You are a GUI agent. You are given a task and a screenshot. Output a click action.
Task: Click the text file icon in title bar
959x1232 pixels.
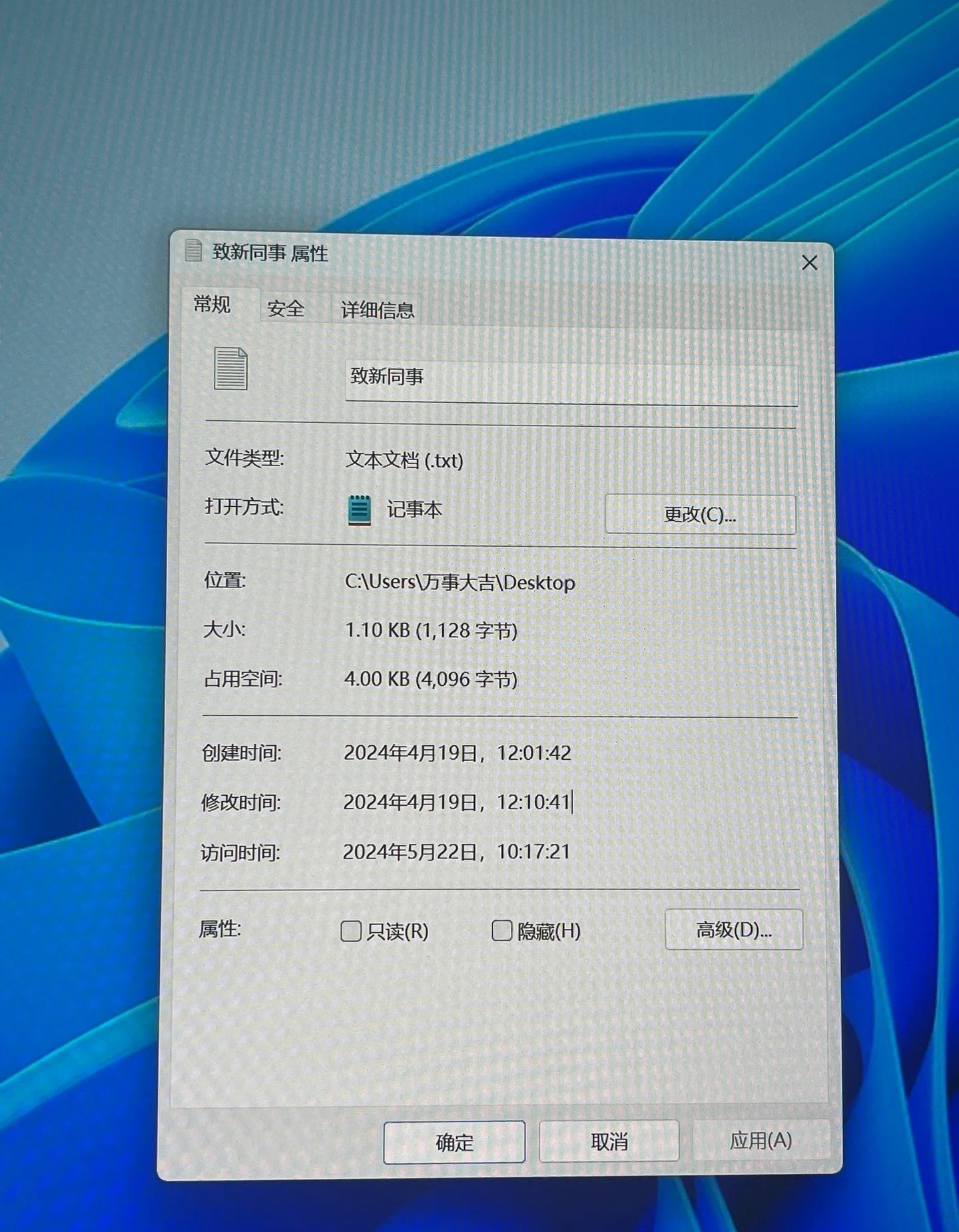(193, 251)
